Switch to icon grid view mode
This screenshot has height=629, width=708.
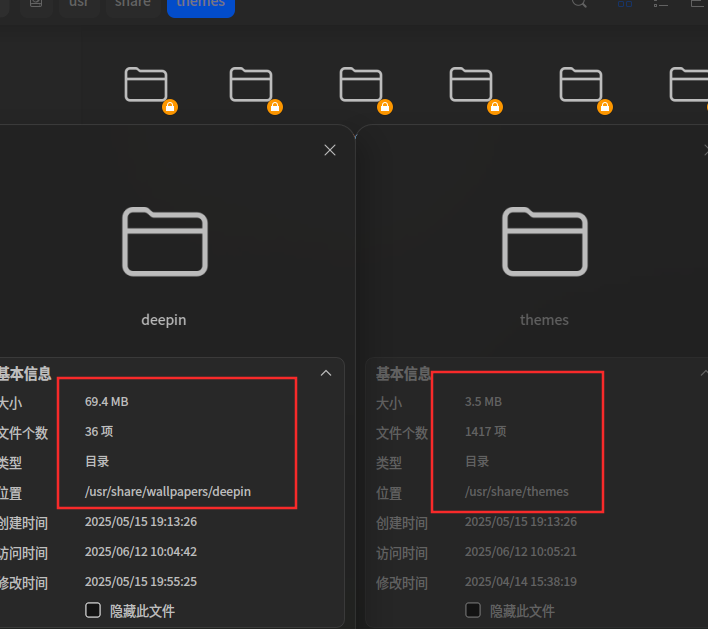[x=624, y=4]
